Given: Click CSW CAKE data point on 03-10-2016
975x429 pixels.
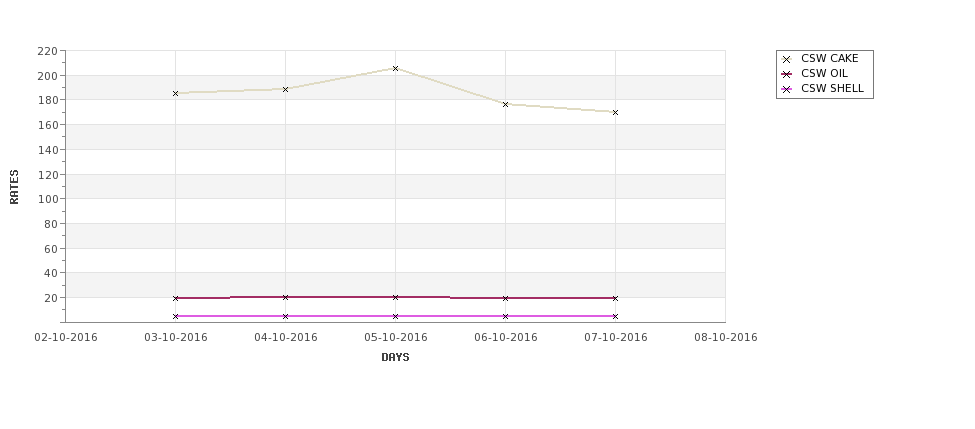Looking at the screenshot, I should click(x=175, y=93).
